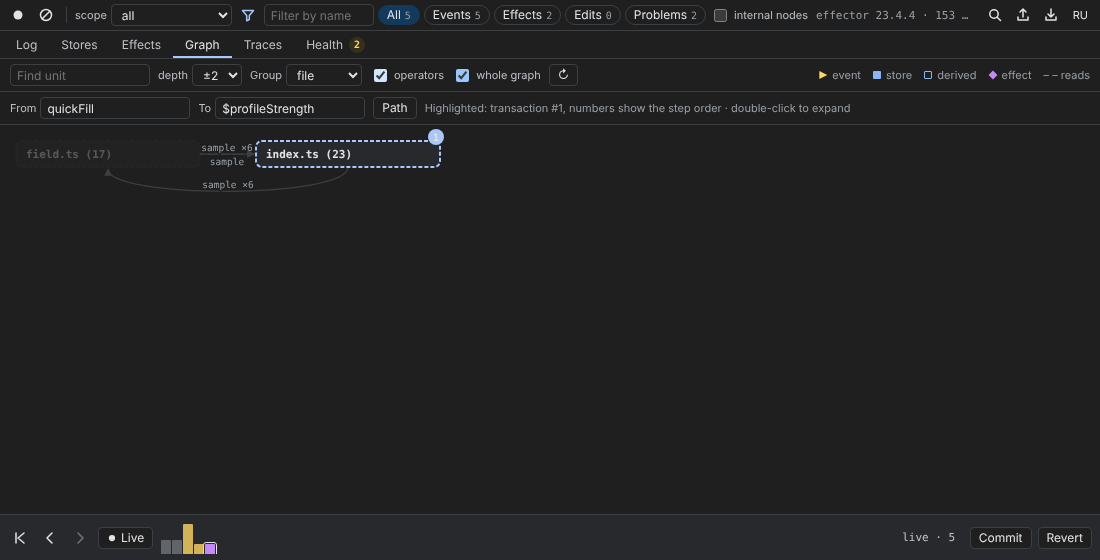Focus the Filter by name field
Image resolution: width=1100 pixels, height=560 pixels.
[318, 15]
